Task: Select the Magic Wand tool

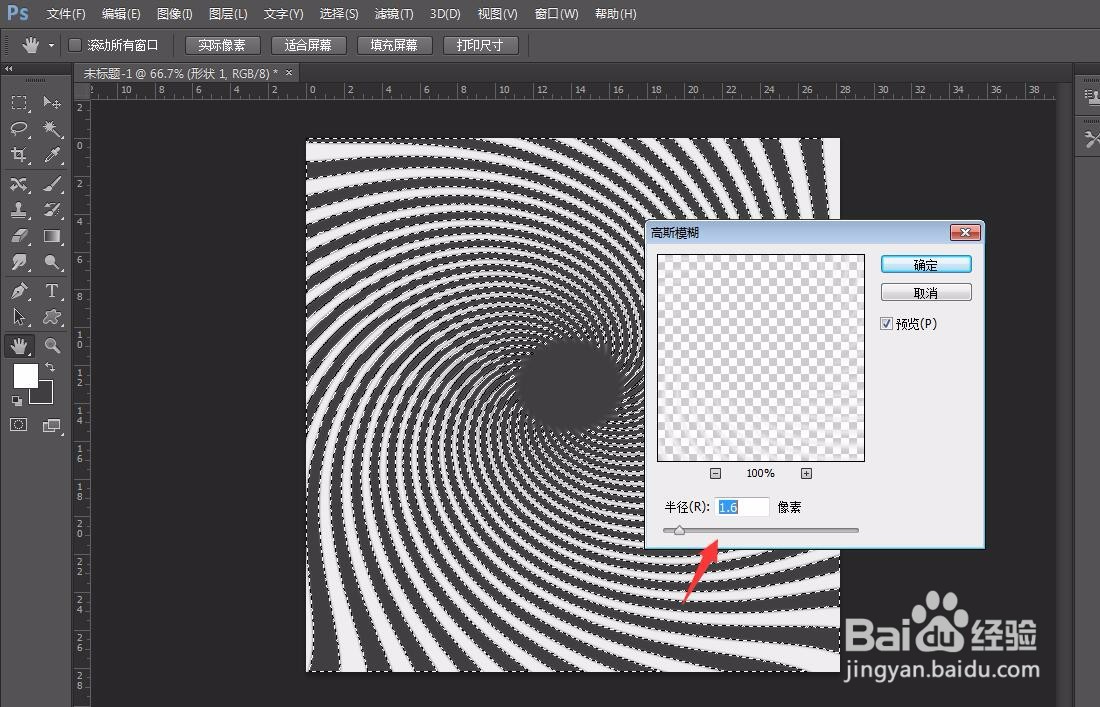Action: tap(51, 129)
